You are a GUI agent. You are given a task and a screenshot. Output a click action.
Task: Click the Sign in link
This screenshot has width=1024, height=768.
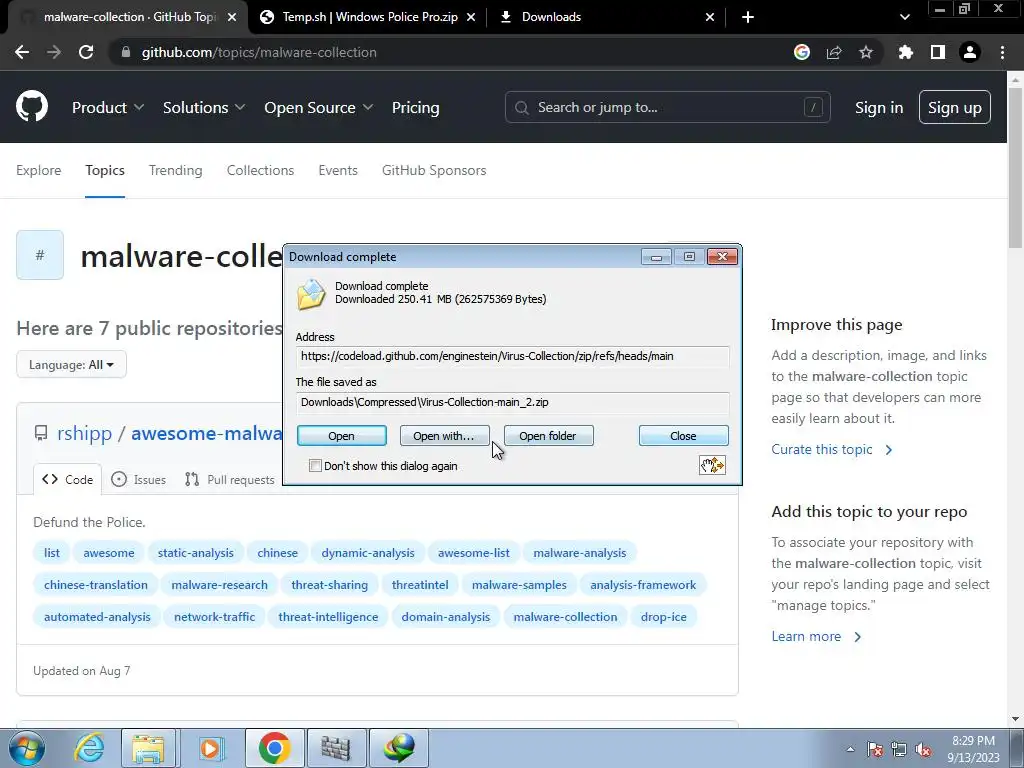pos(879,107)
